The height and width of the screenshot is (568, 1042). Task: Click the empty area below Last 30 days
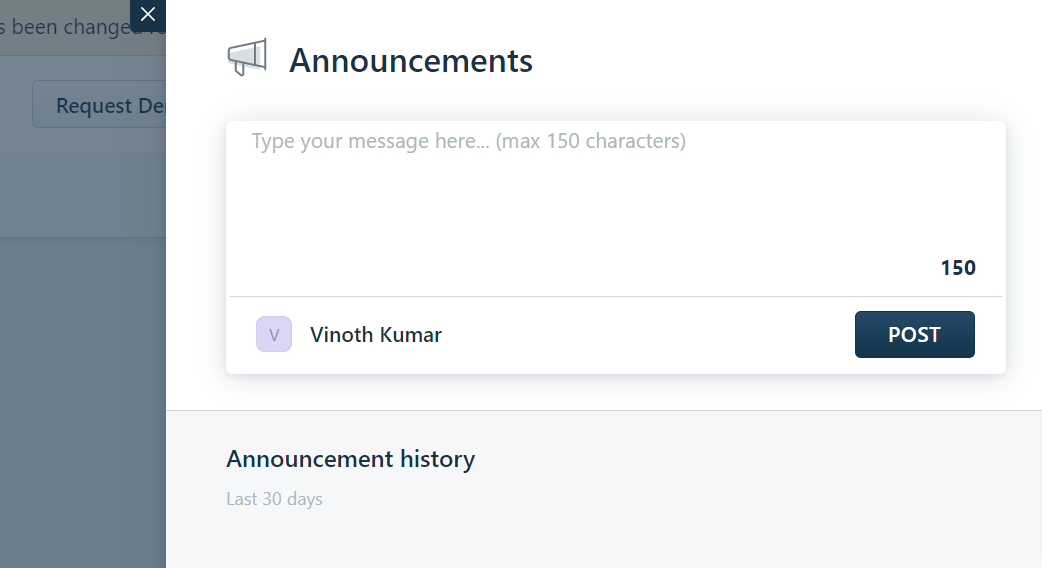[603, 539]
